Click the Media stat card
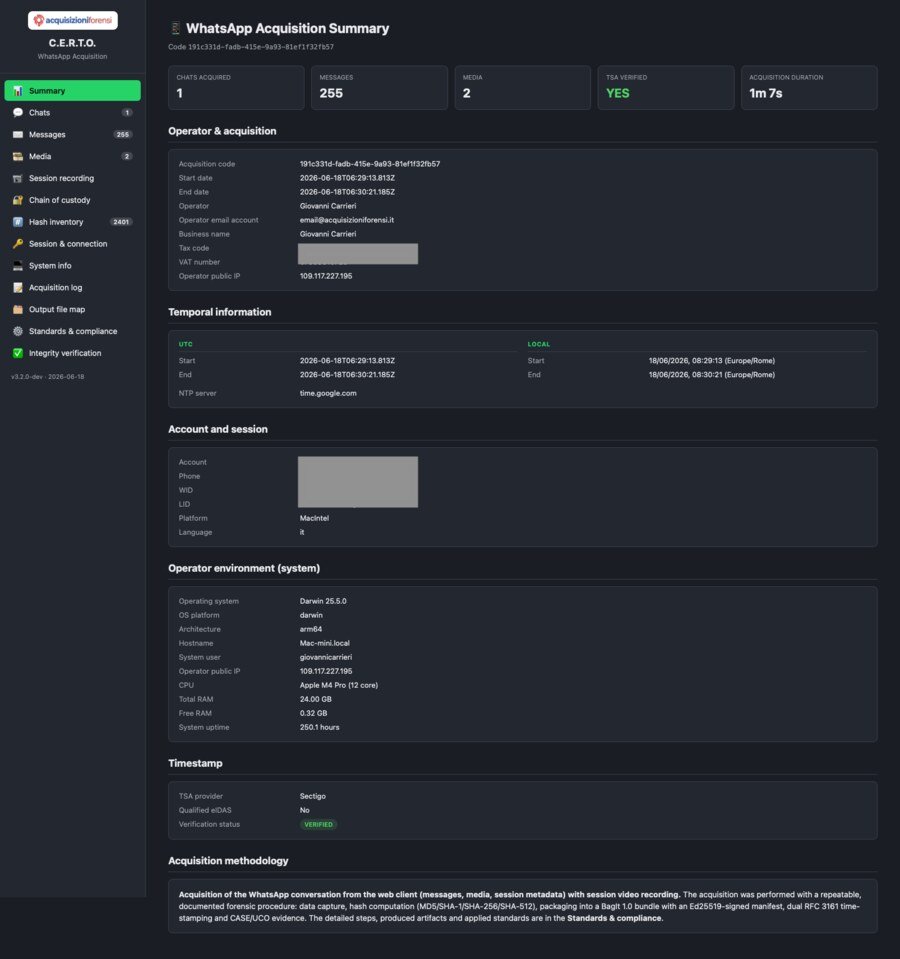Viewport: 900px width, 959px height. click(x=522, y=87)
